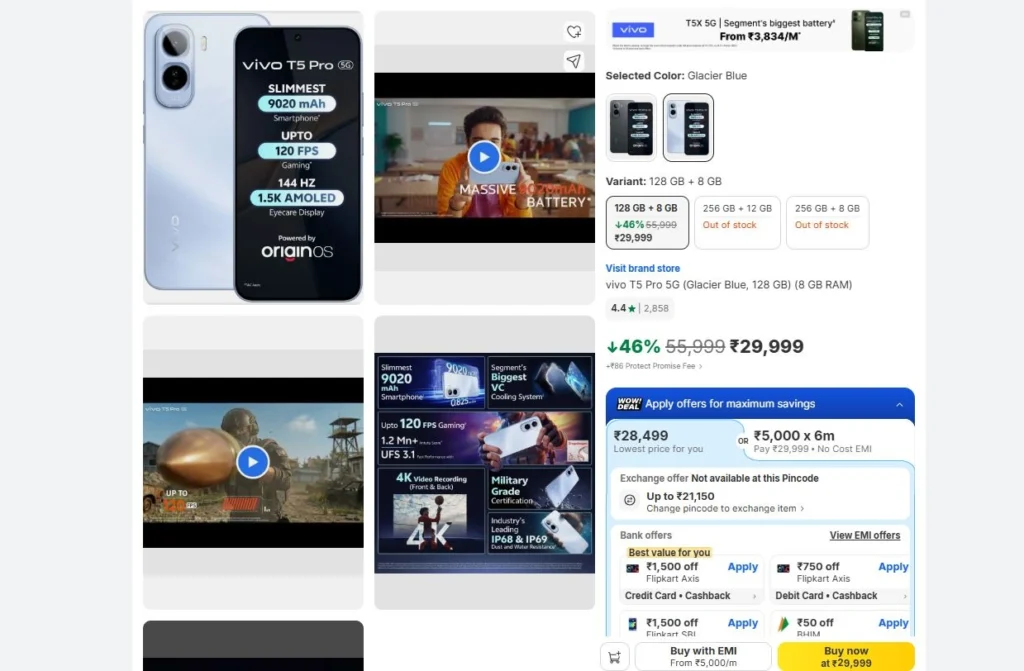The height and width of the screenshot is (671, 1024).
Task: Choose the 128 GB + 8 GB variant
Action: (x=647, y=223)
